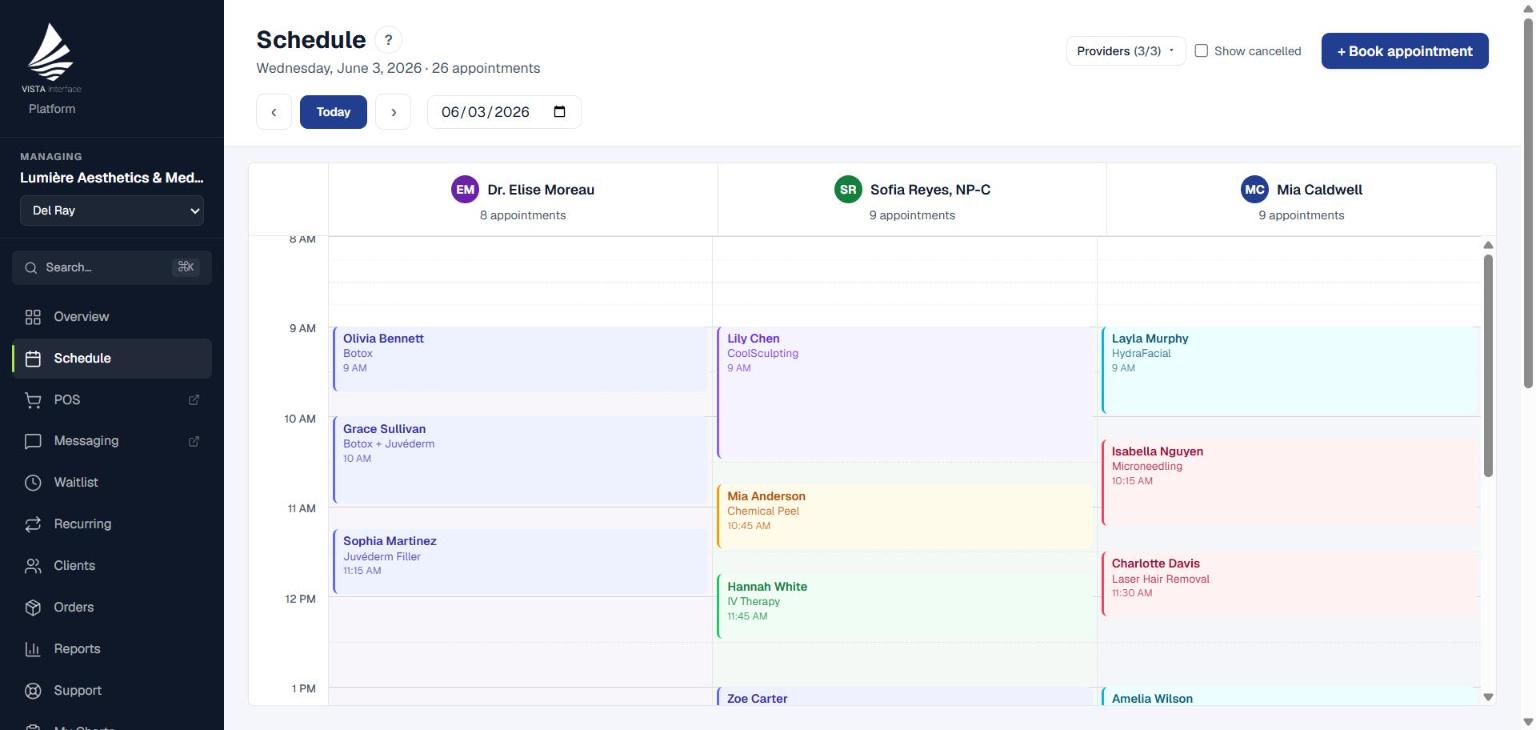
Task: Click the Support lifebuoy icon
Action: point(33,691)
